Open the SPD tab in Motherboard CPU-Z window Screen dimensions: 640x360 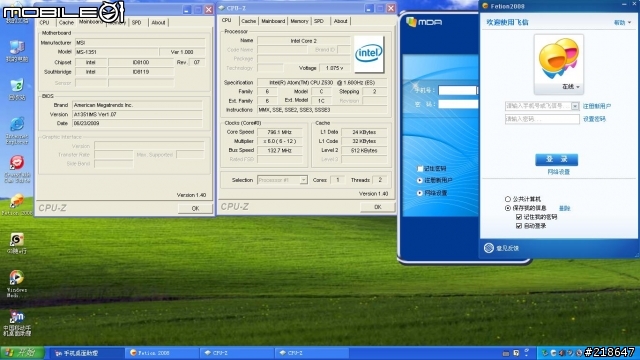tap(136, 22)
